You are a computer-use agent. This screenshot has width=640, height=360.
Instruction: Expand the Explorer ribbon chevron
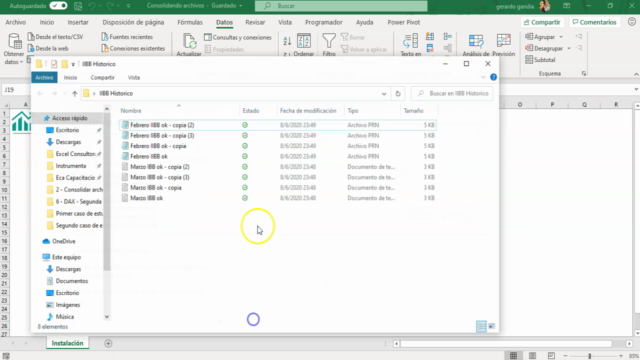click(x=483, y=77)
